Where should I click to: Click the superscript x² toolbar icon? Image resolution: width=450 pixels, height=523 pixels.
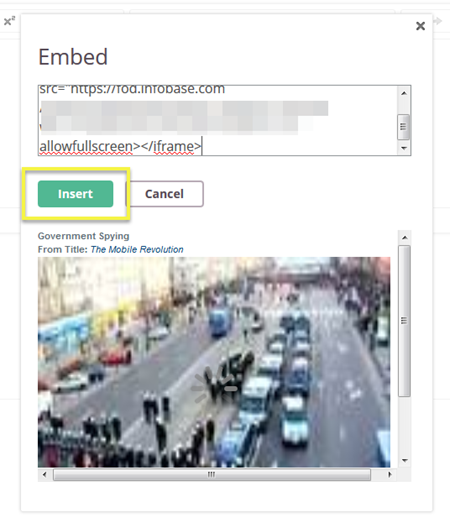click(9, 21)
